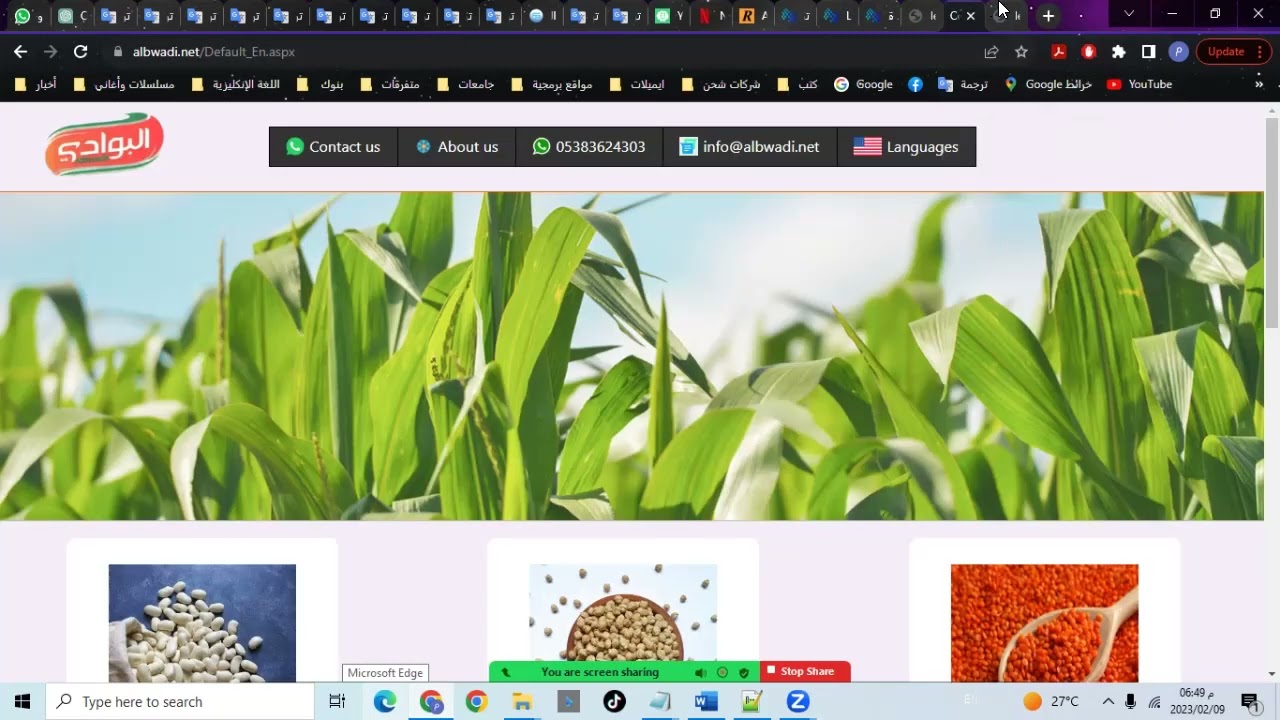Switch to the orange R icon tab
The width and height of the screenshot is (1280, 720).
pos(753,16)
